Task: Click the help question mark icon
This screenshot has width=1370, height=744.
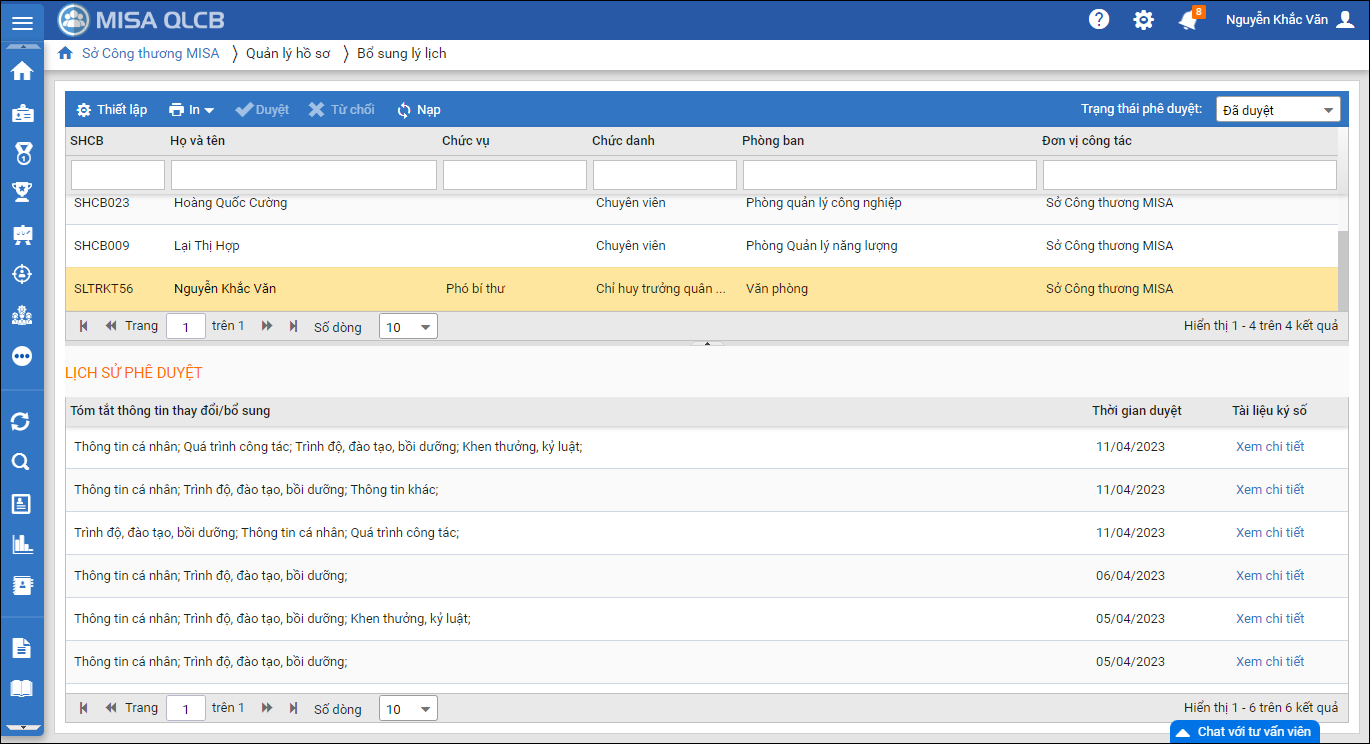Action: click(x=1099, y=20)
